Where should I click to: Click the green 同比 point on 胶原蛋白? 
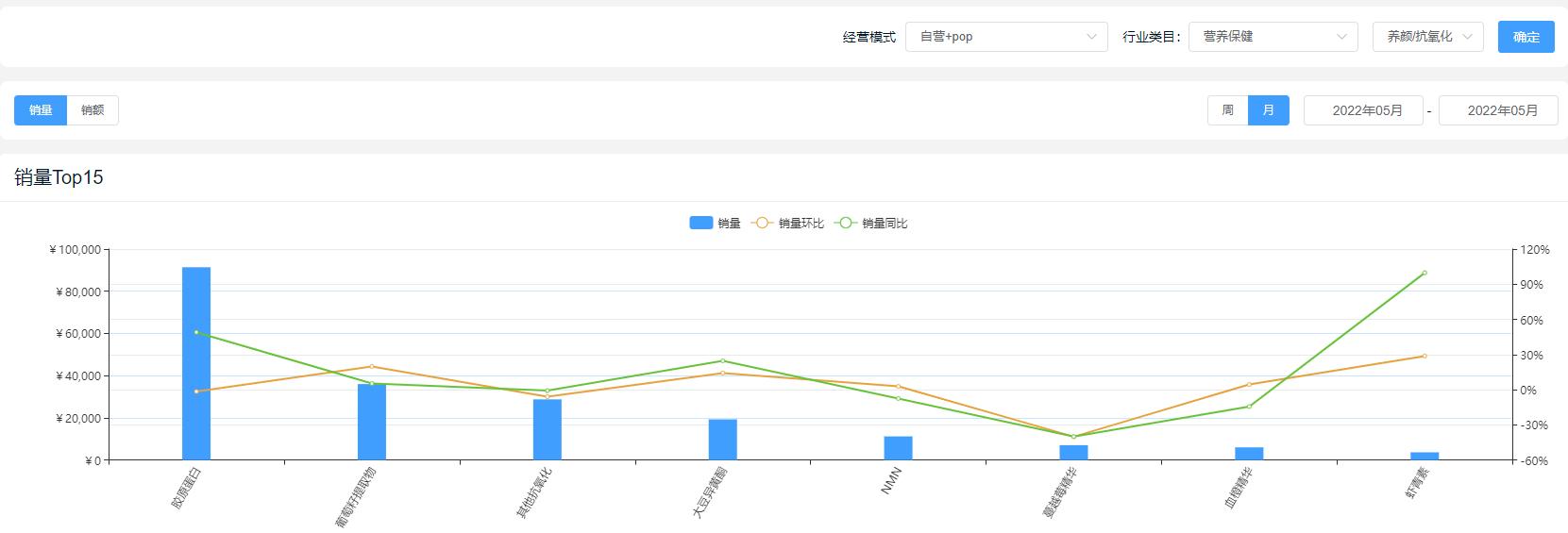[x=196, y=332]
